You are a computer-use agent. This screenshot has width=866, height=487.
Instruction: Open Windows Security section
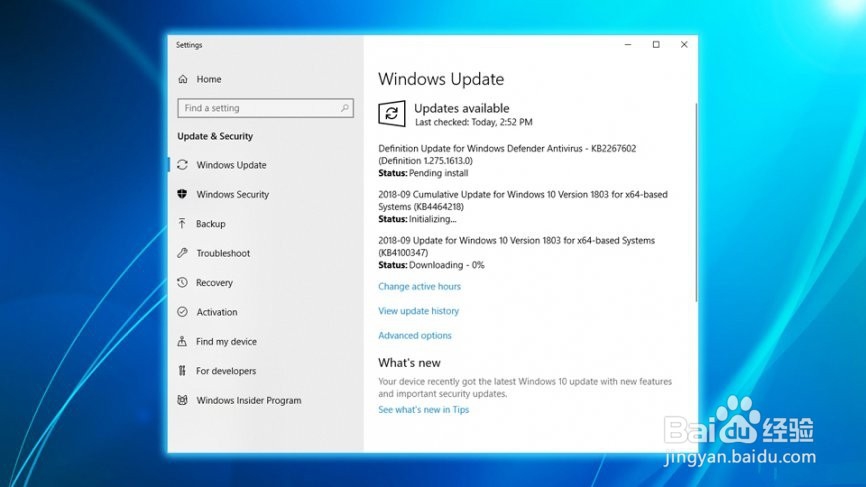(x=233, y=194)
